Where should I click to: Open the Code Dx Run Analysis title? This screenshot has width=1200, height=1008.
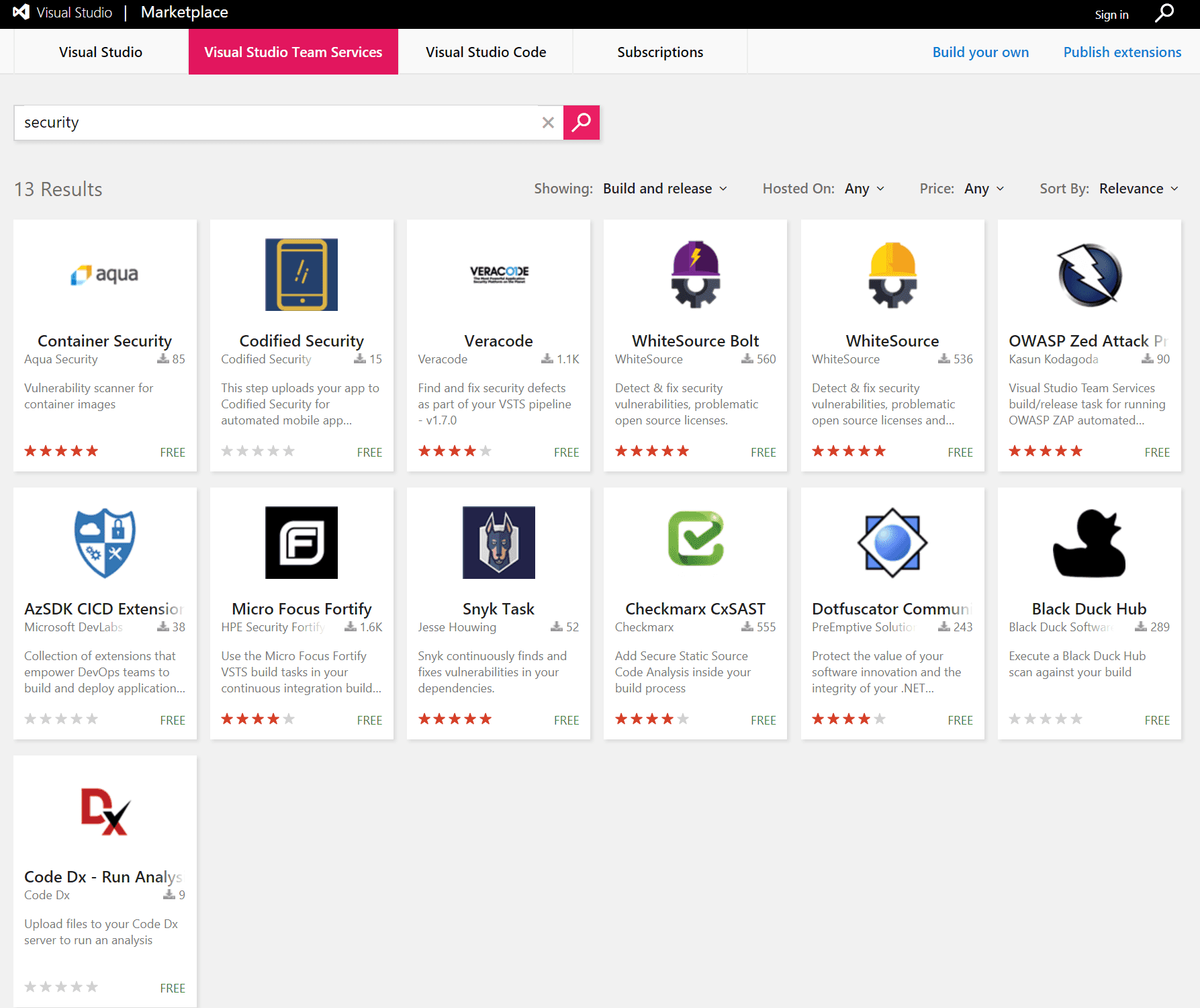click(104, 876)
